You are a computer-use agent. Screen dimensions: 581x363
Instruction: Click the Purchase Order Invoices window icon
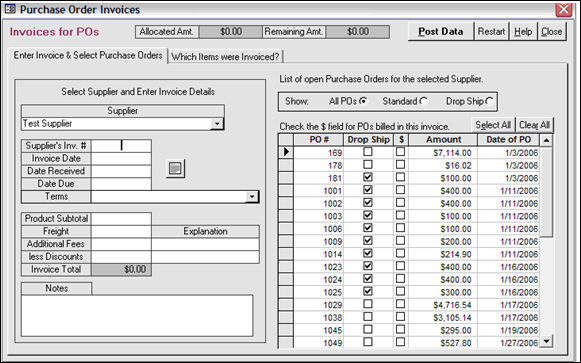(x=10, y=9)
